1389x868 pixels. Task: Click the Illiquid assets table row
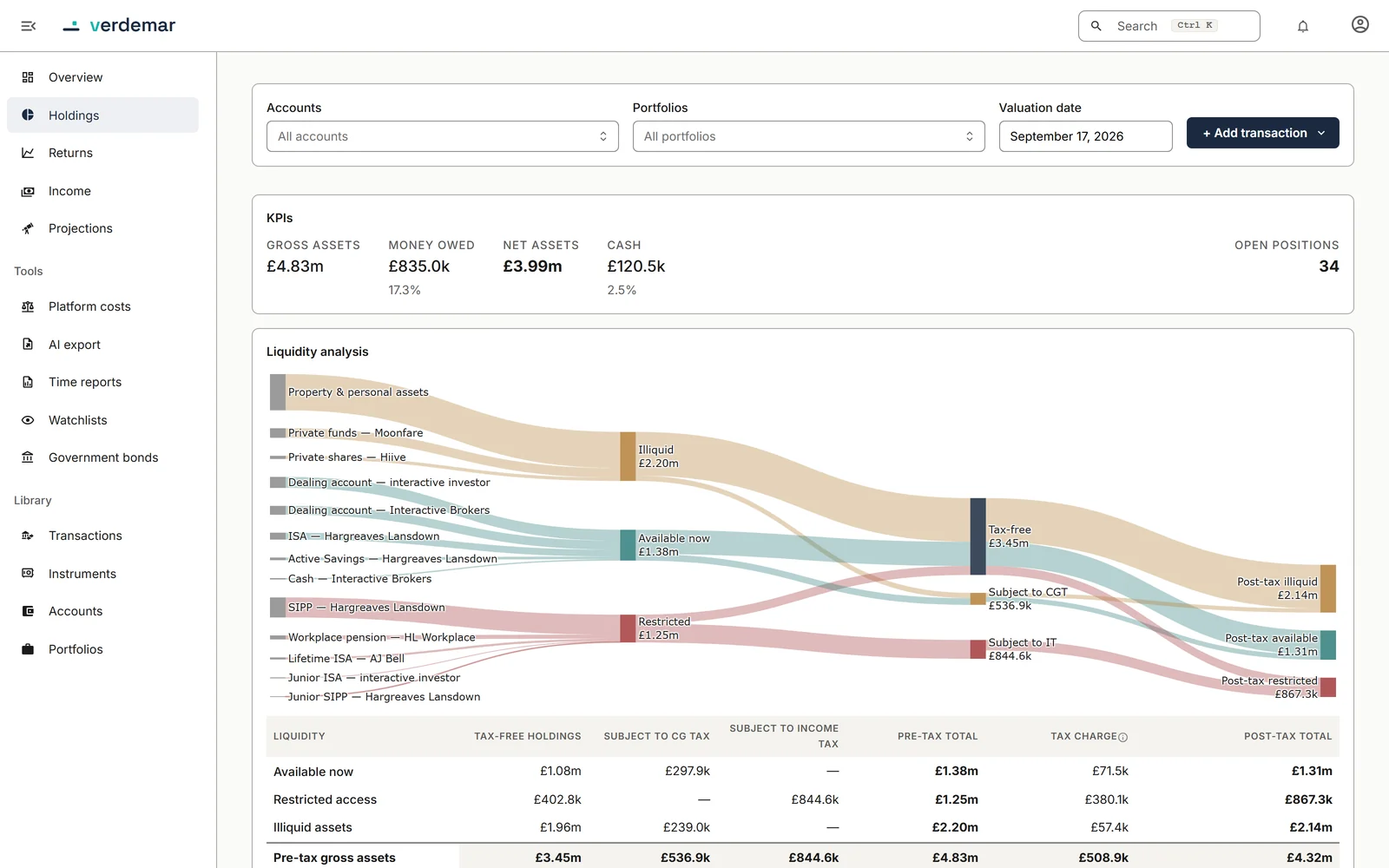coord(803,827)
